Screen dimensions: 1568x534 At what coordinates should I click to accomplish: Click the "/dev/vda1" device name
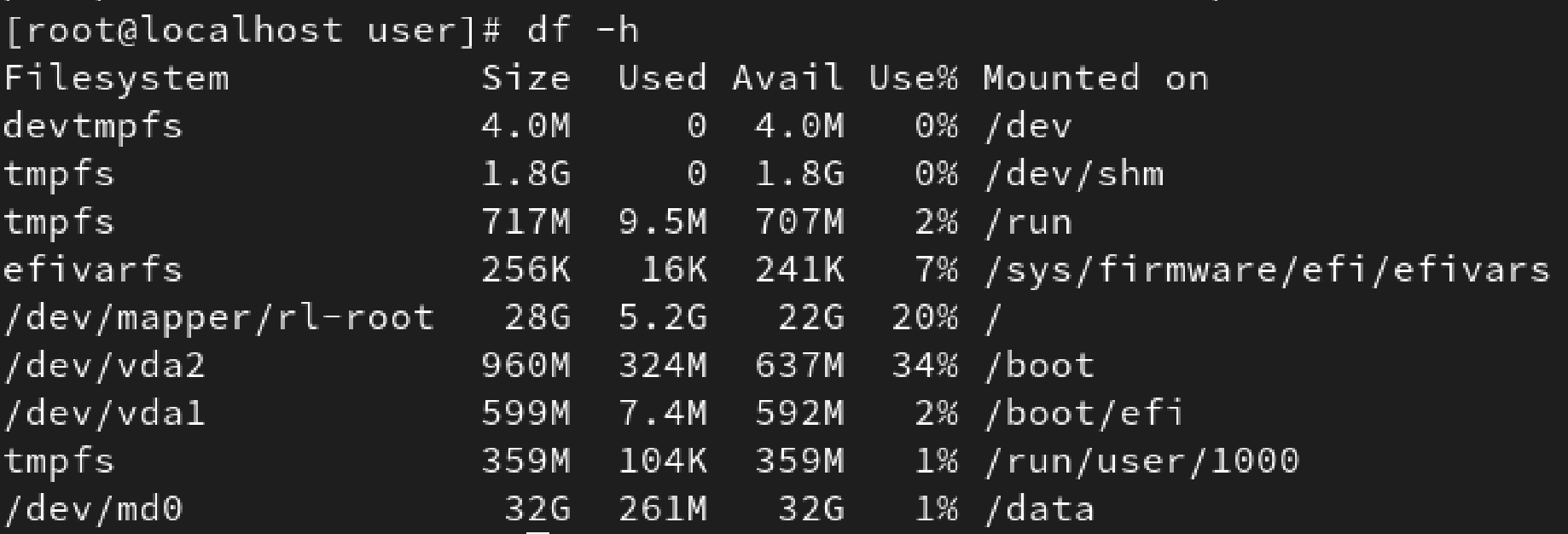pos(104,413)
